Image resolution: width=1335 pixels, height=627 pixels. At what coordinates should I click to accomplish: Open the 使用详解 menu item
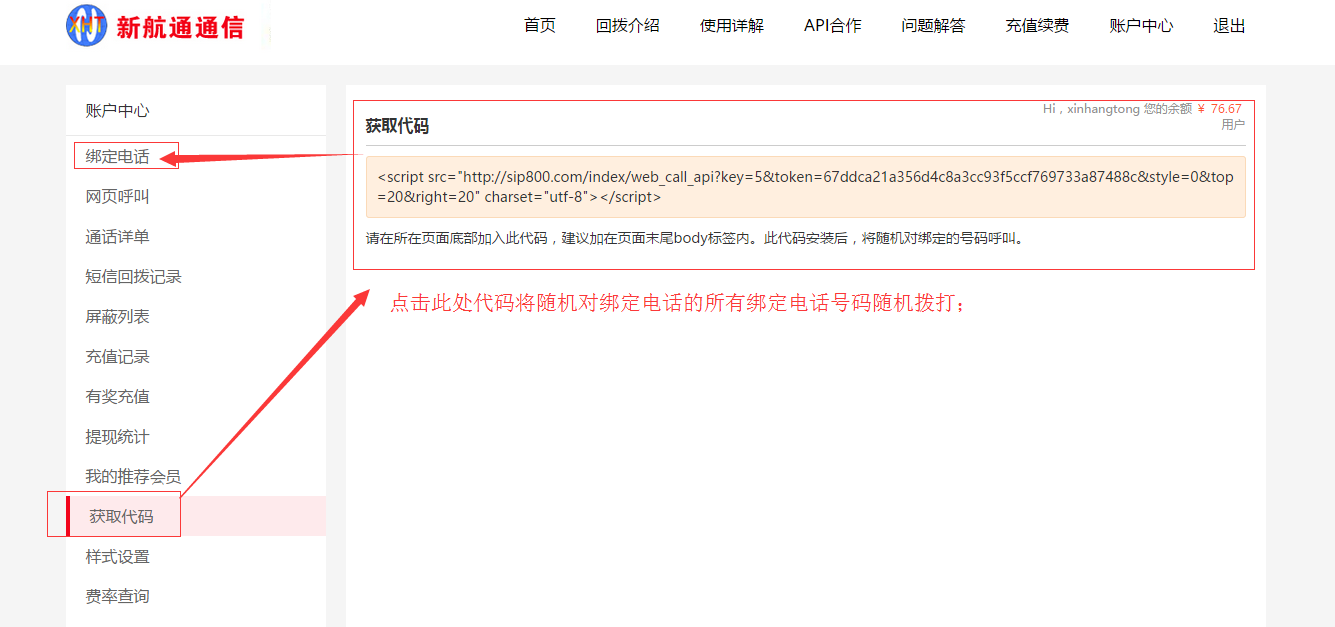coord(732,26)
